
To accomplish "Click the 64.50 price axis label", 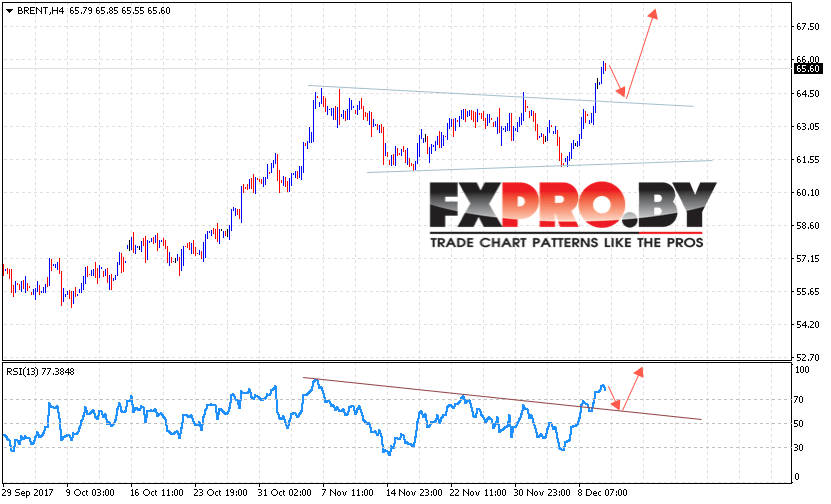I will [808, 94].
